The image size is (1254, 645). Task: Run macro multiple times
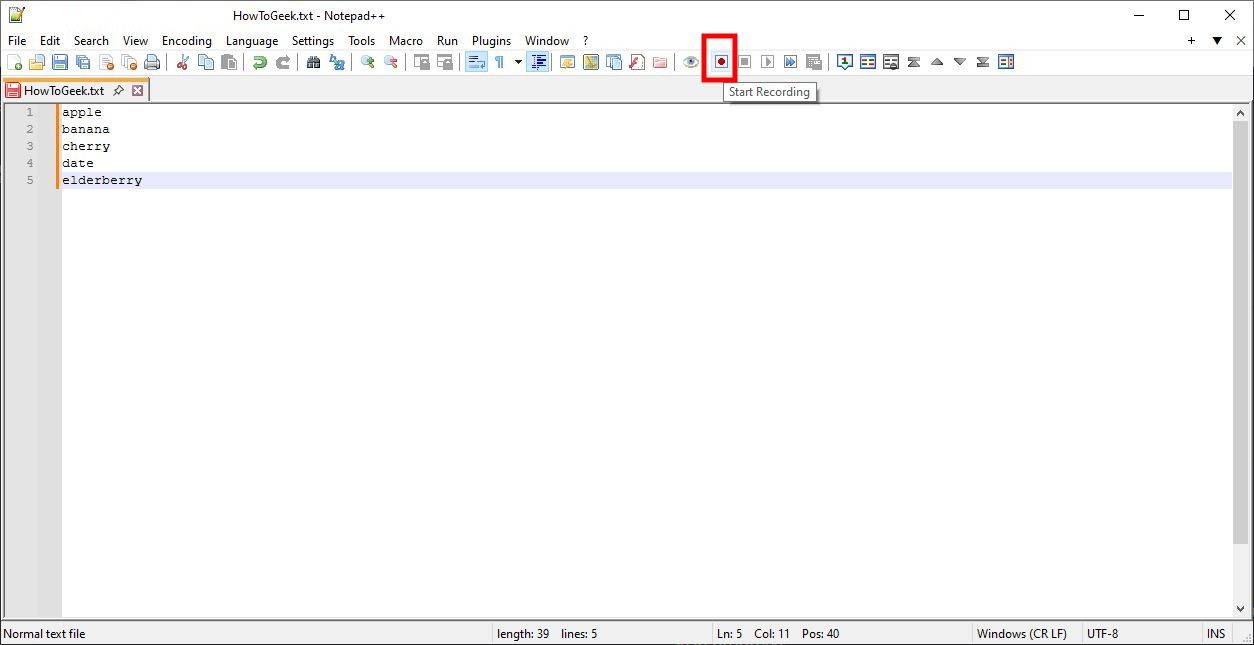(x=790, y=61)
